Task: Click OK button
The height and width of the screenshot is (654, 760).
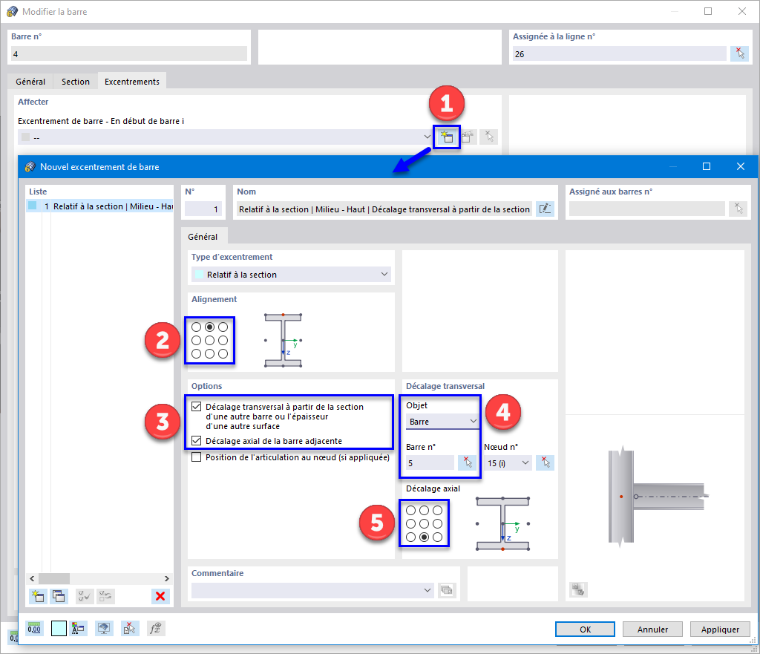Action: 585,629
